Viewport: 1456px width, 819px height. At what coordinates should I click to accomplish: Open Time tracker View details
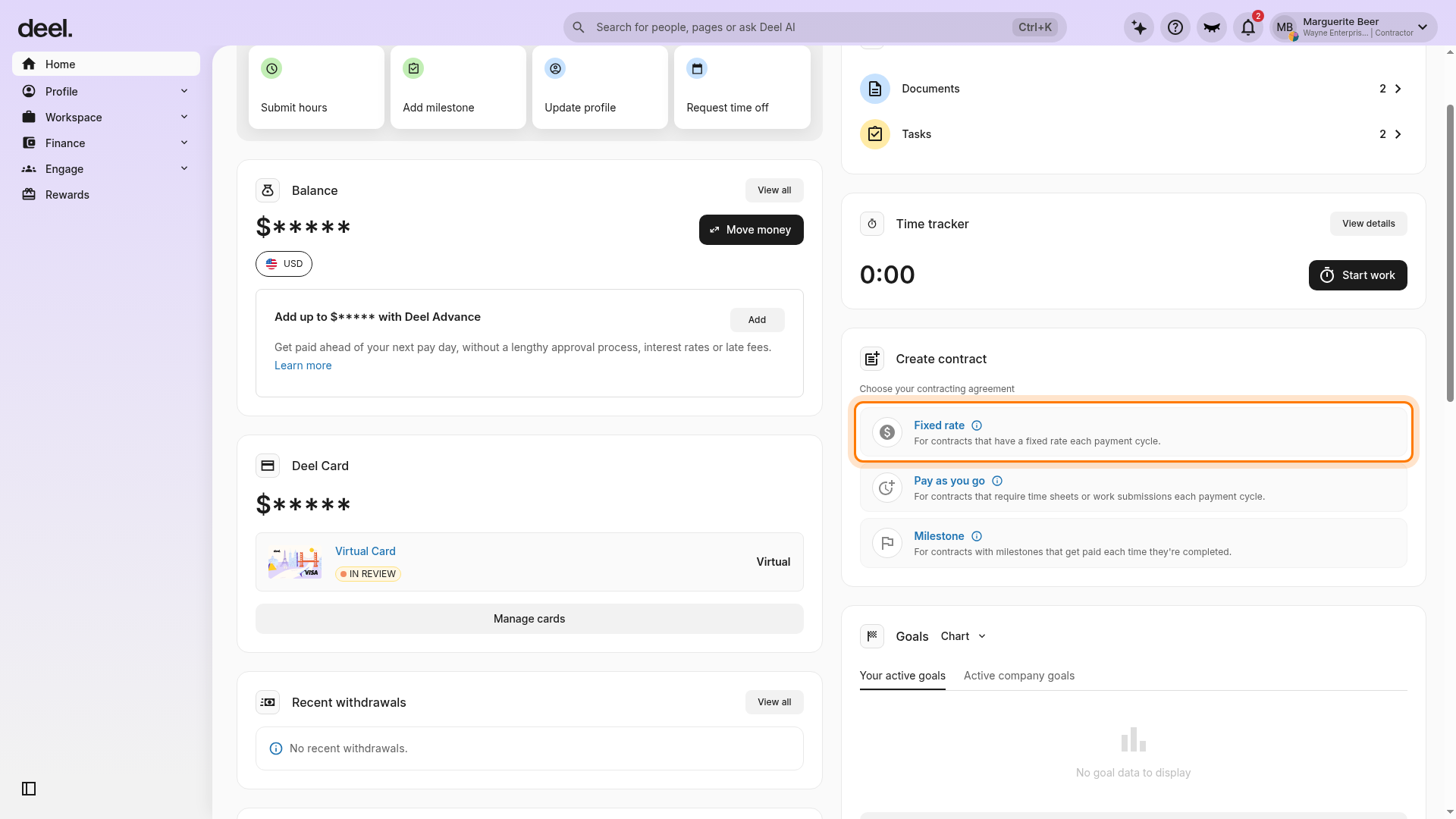[x=1368, y=224]
